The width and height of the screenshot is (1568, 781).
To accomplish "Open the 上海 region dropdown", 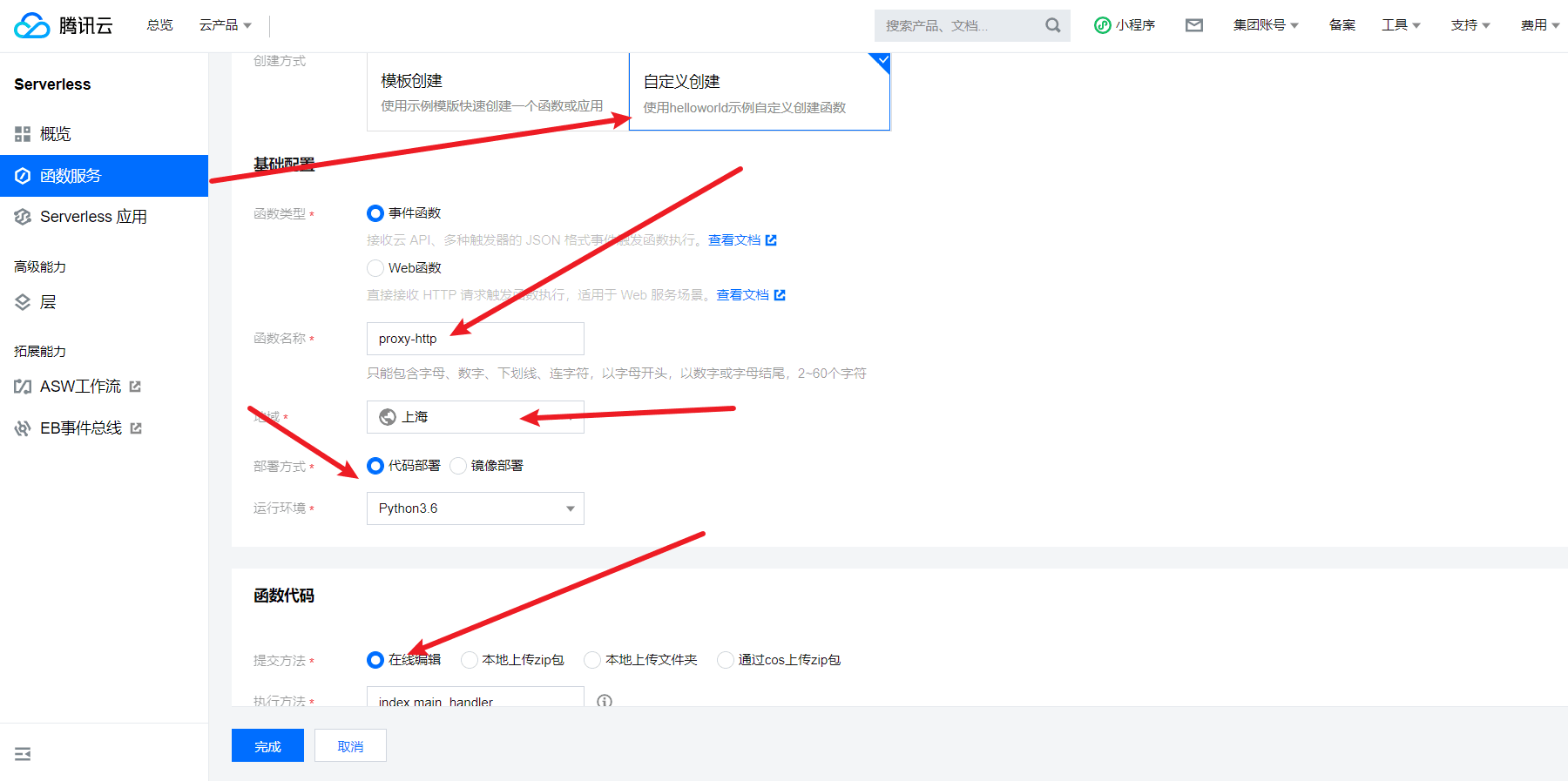I will [476, 417].
